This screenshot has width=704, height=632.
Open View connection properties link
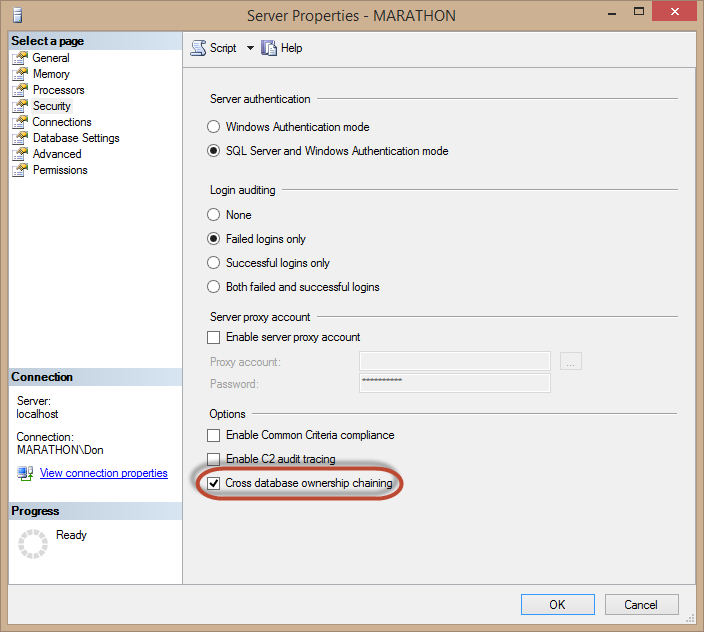(103, 473)
